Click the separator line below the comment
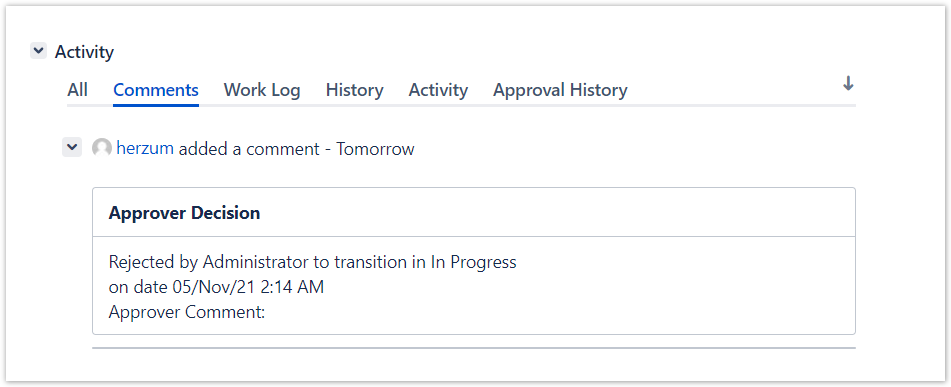951x387 pixels. click(474, 348)
